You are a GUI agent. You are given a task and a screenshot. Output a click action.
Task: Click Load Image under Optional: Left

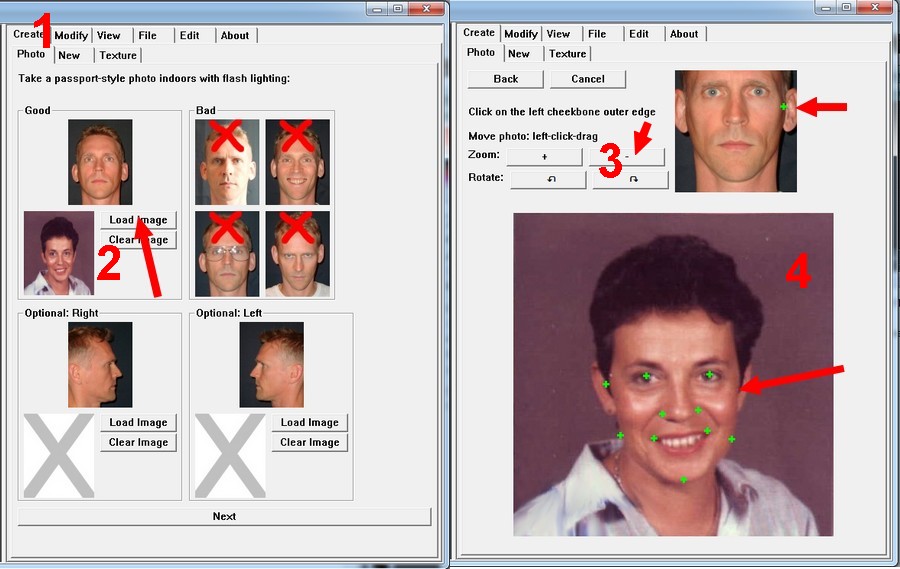tap(309, 423)
